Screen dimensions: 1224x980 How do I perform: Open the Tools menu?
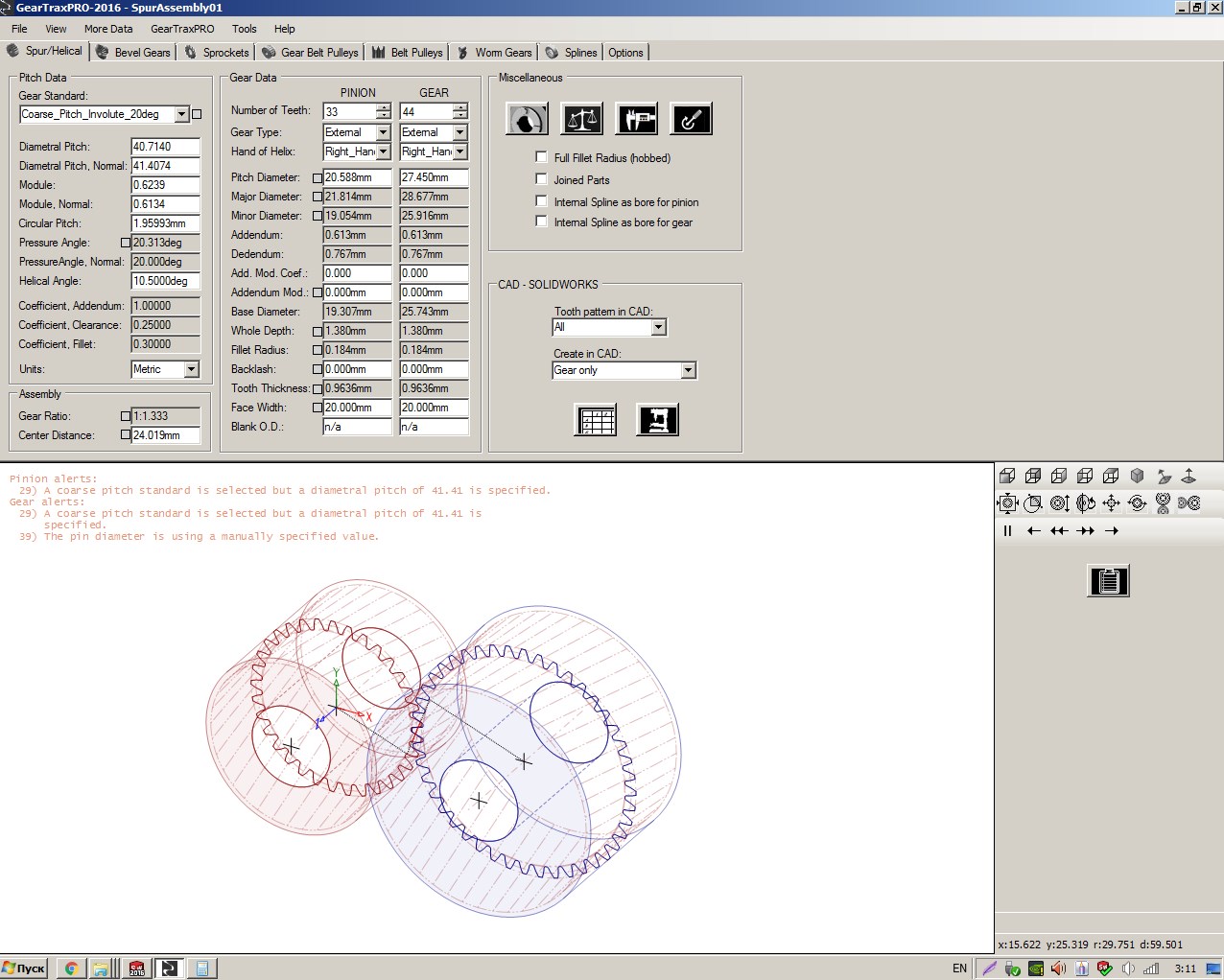pyautogui.click(x=245, y=29)
